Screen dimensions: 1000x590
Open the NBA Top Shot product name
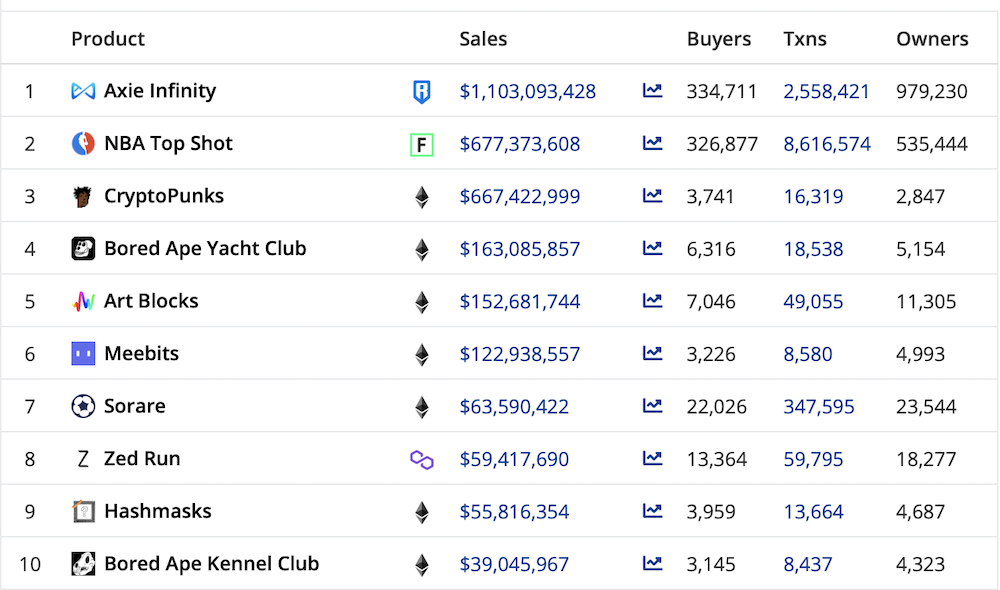pyautogui.click(x=168, y=144)
